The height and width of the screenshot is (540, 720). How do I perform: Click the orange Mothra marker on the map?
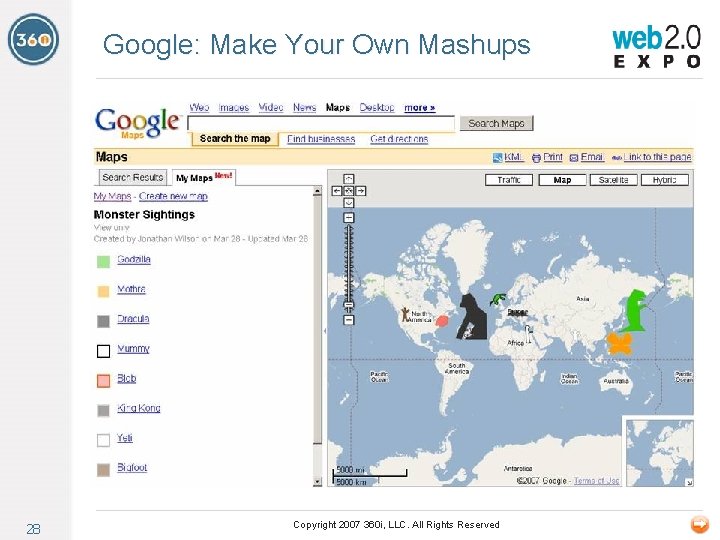(619, 343)
